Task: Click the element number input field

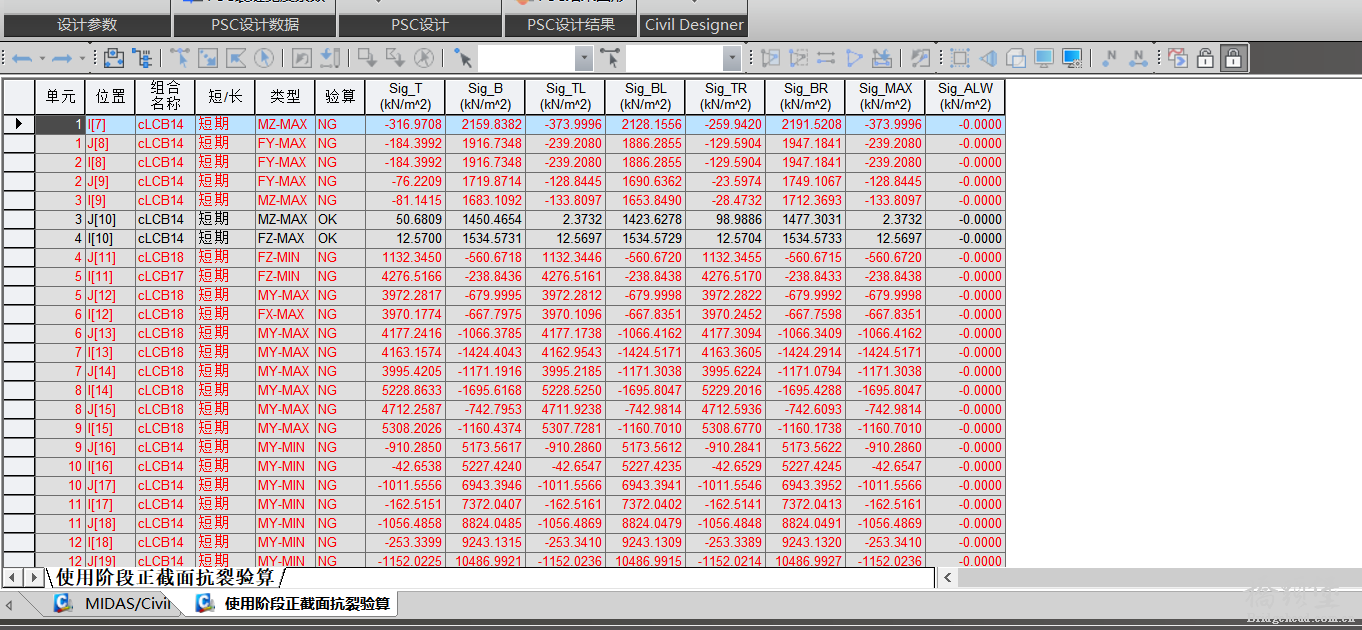Action: pos(675,59)
